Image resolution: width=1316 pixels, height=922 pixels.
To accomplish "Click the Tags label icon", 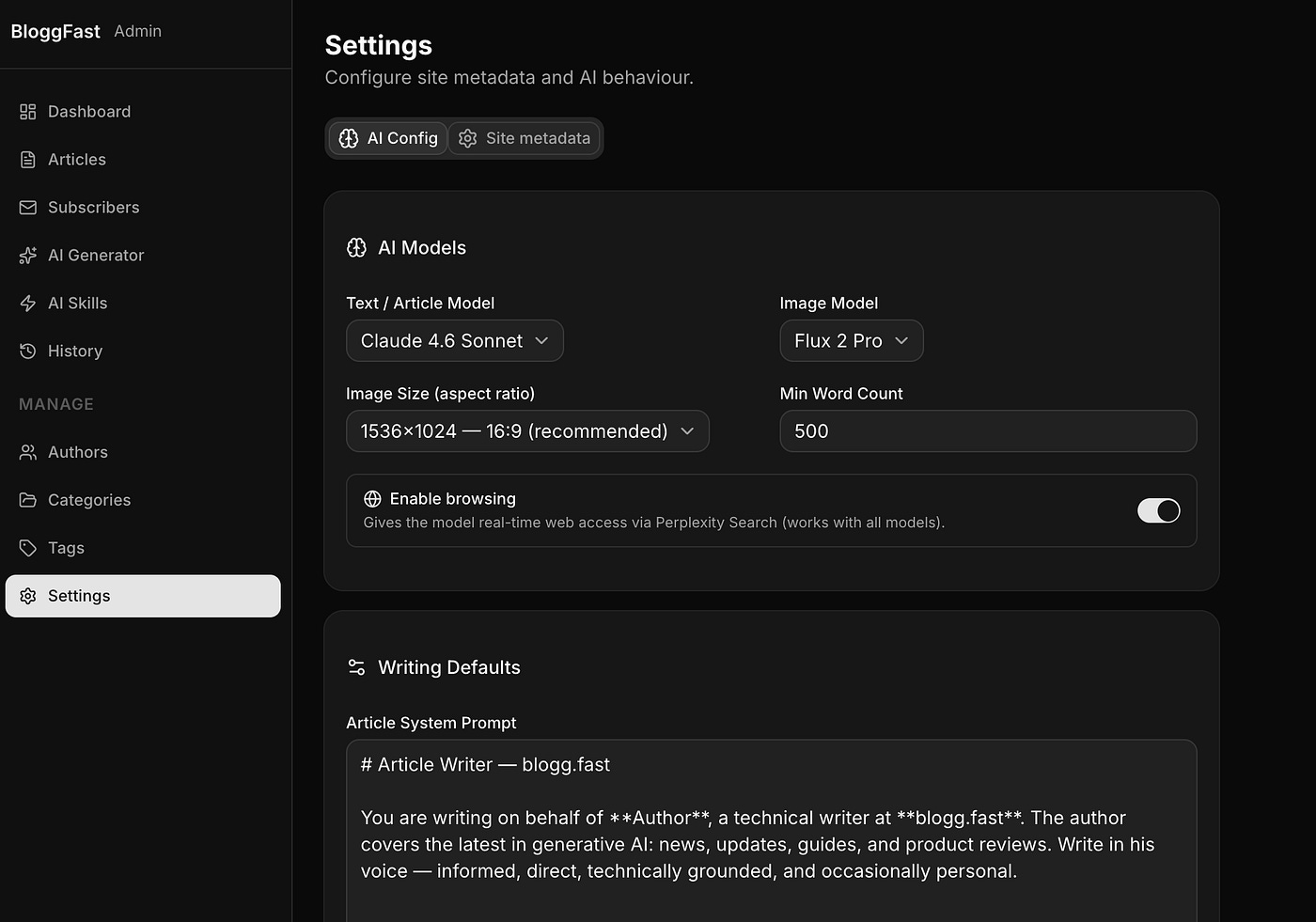I will (28, 548).
